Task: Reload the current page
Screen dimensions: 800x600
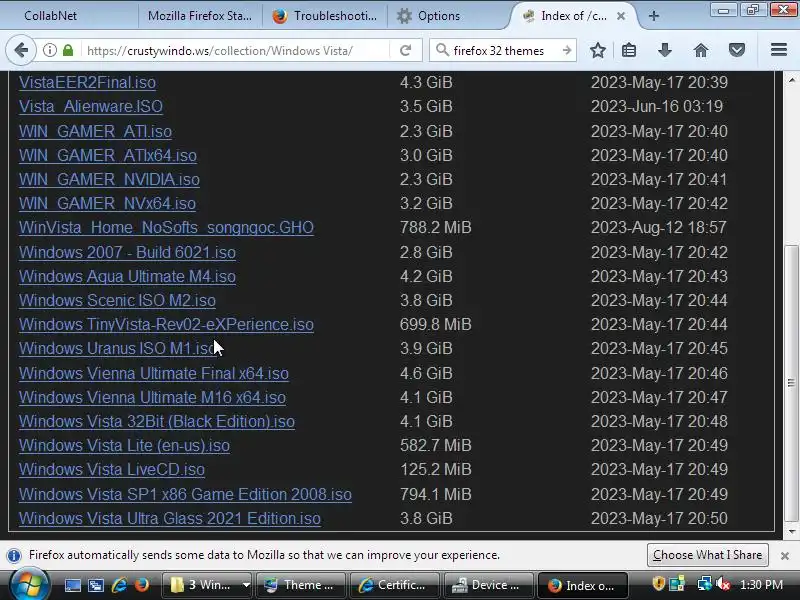Action: [406, 51]
